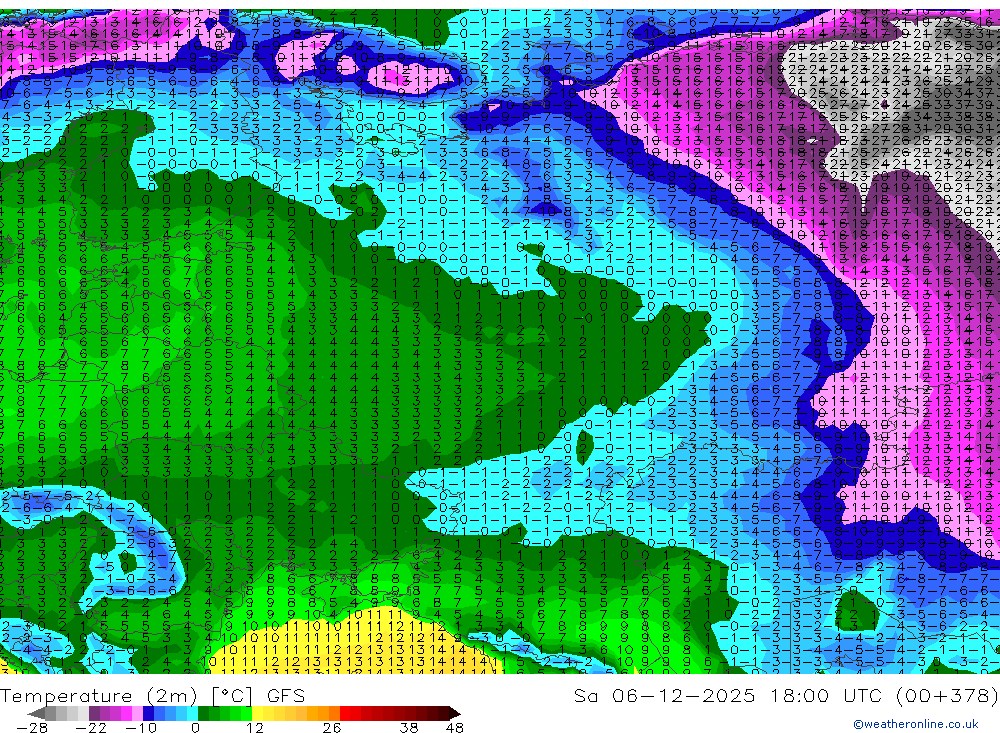The image size is (1000, 733).
Task: Click the 0 legend label
Action: click(x=195, y=727)
